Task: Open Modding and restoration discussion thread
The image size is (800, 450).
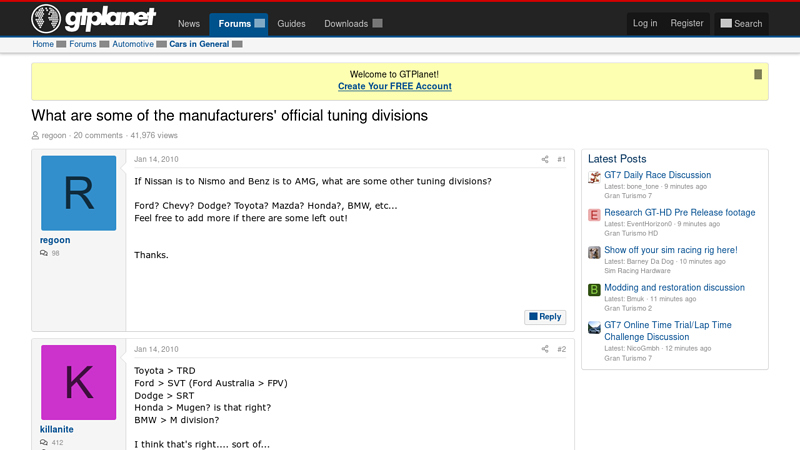Action: 674,288
